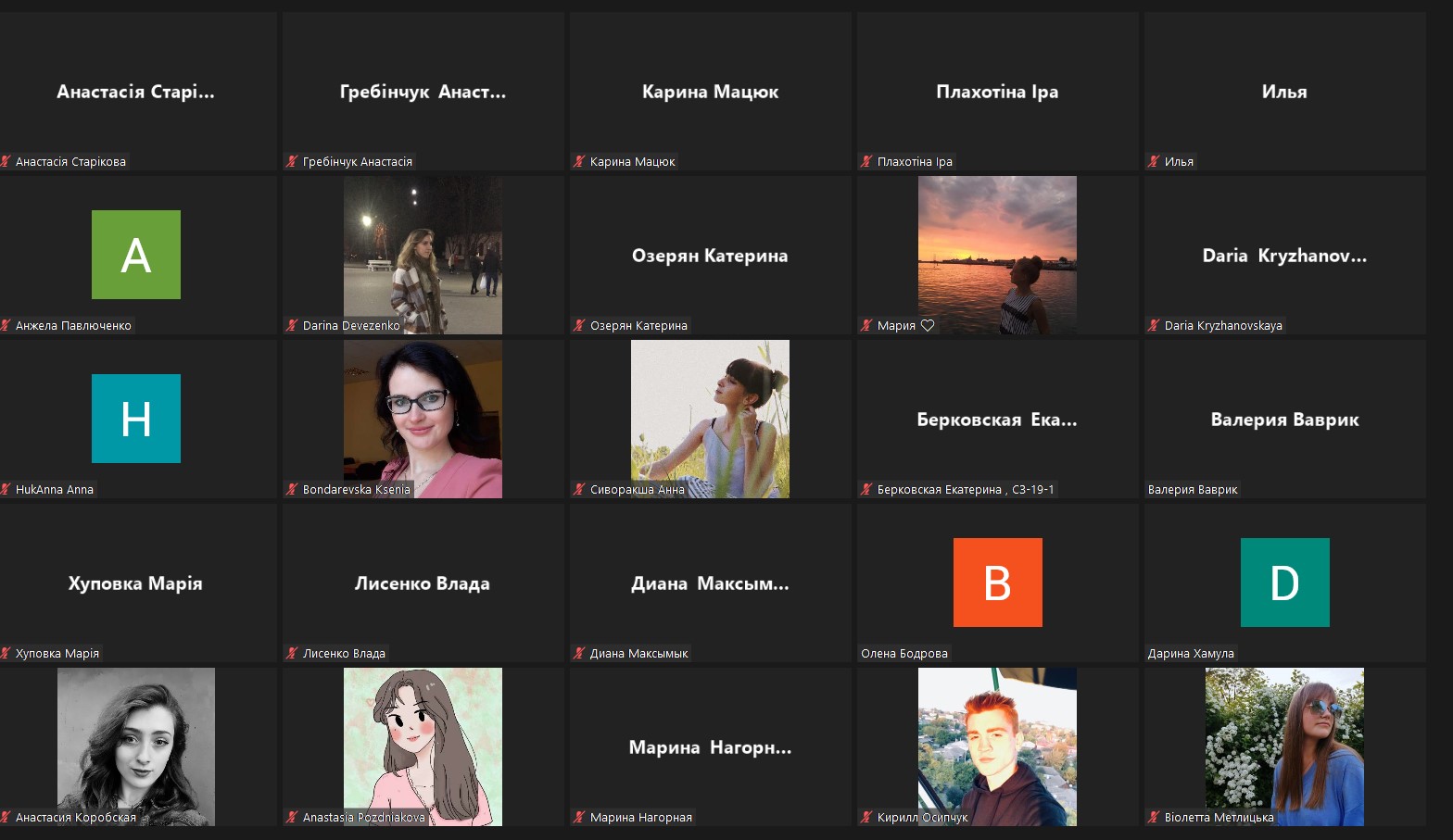The height and width of the screenshot is (840, 1453).
Task: Click the heart symbol after Мария's name
Action: point(928,325)
